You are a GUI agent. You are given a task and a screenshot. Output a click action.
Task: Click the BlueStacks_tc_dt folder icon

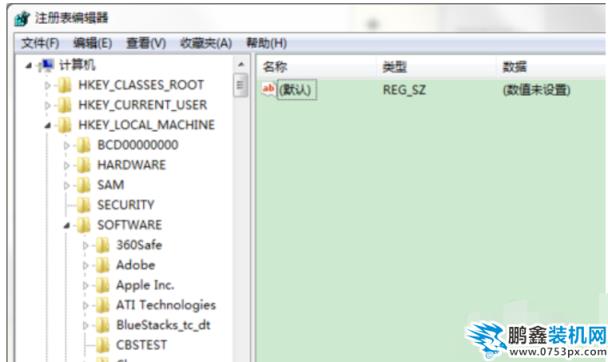103,326
